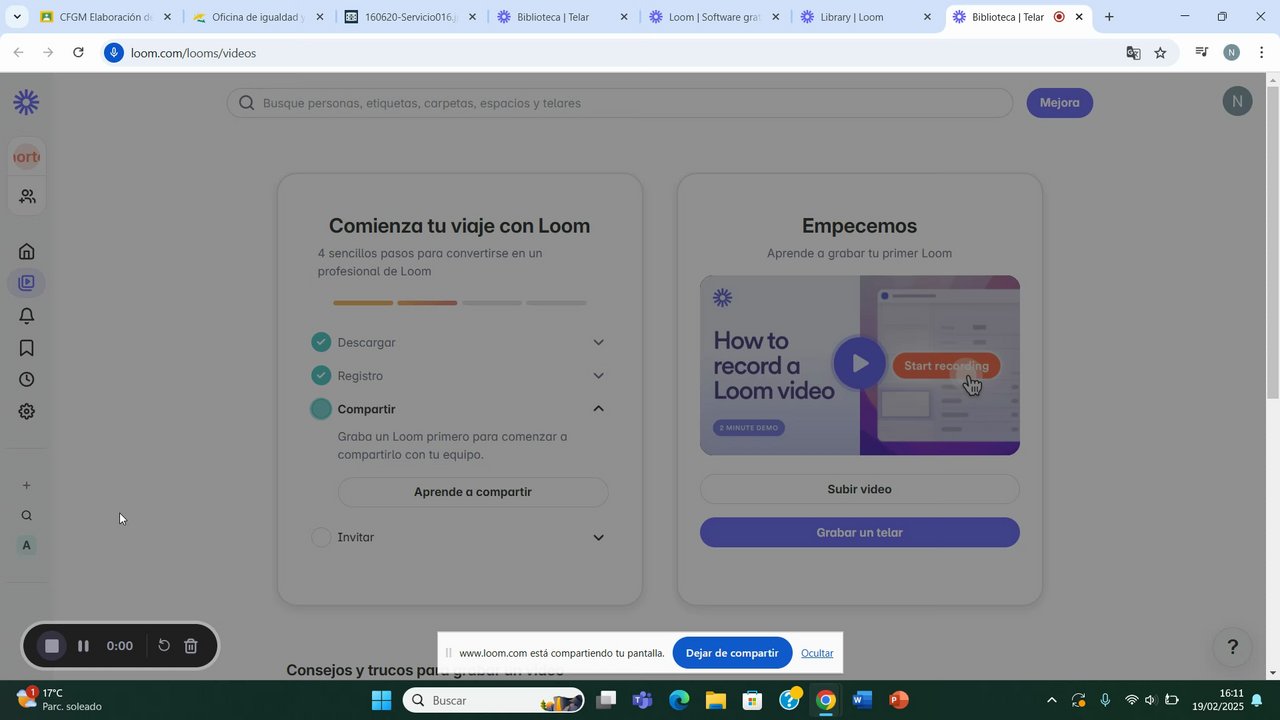Collapse the Compartir step
The height and width of the screenshot is (720, 1280).
click(599, 409)
